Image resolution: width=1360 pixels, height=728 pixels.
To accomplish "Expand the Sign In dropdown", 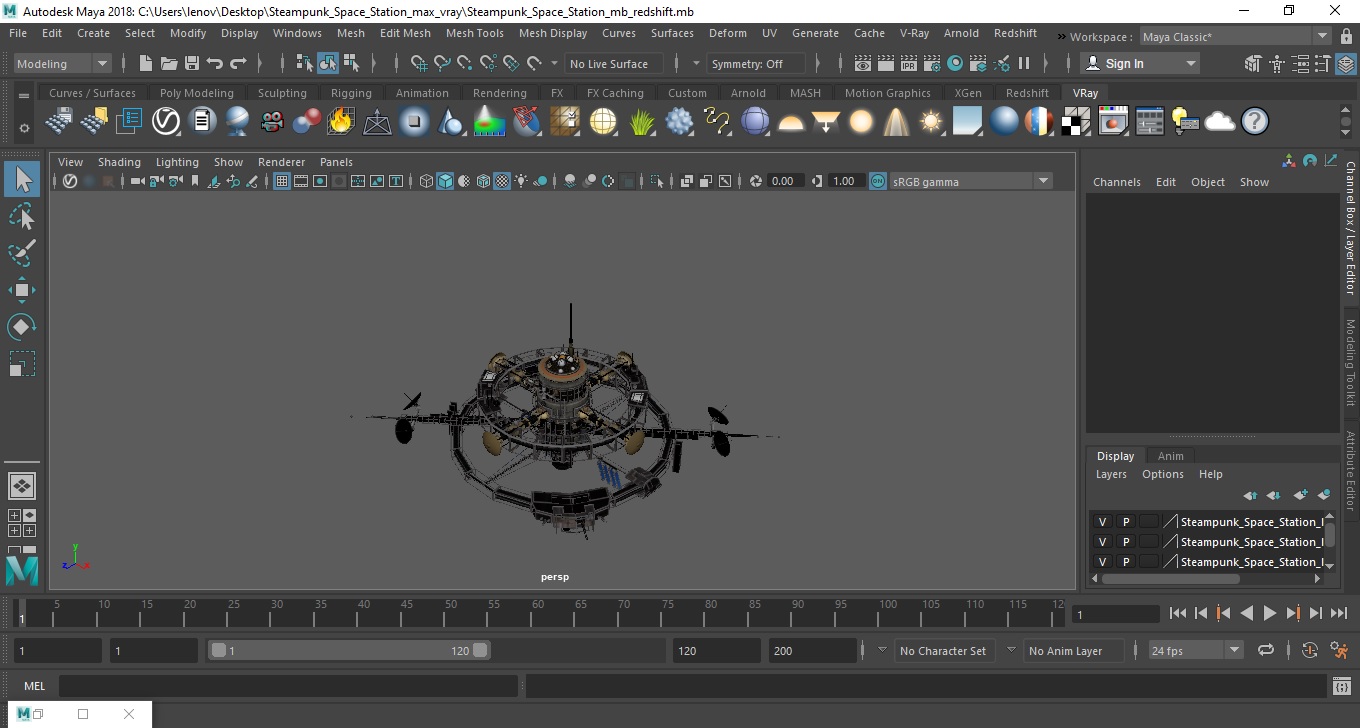I will coord(1140,63).
